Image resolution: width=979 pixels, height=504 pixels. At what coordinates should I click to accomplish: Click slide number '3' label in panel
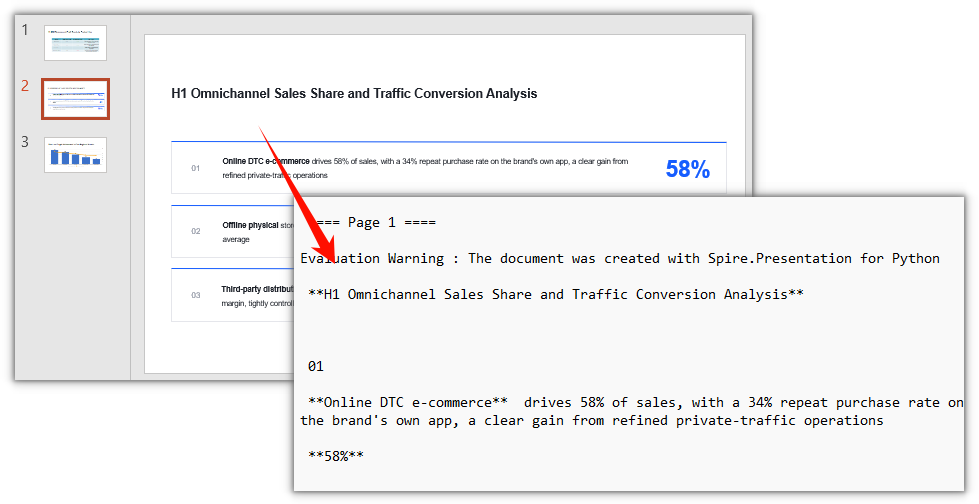25,142
